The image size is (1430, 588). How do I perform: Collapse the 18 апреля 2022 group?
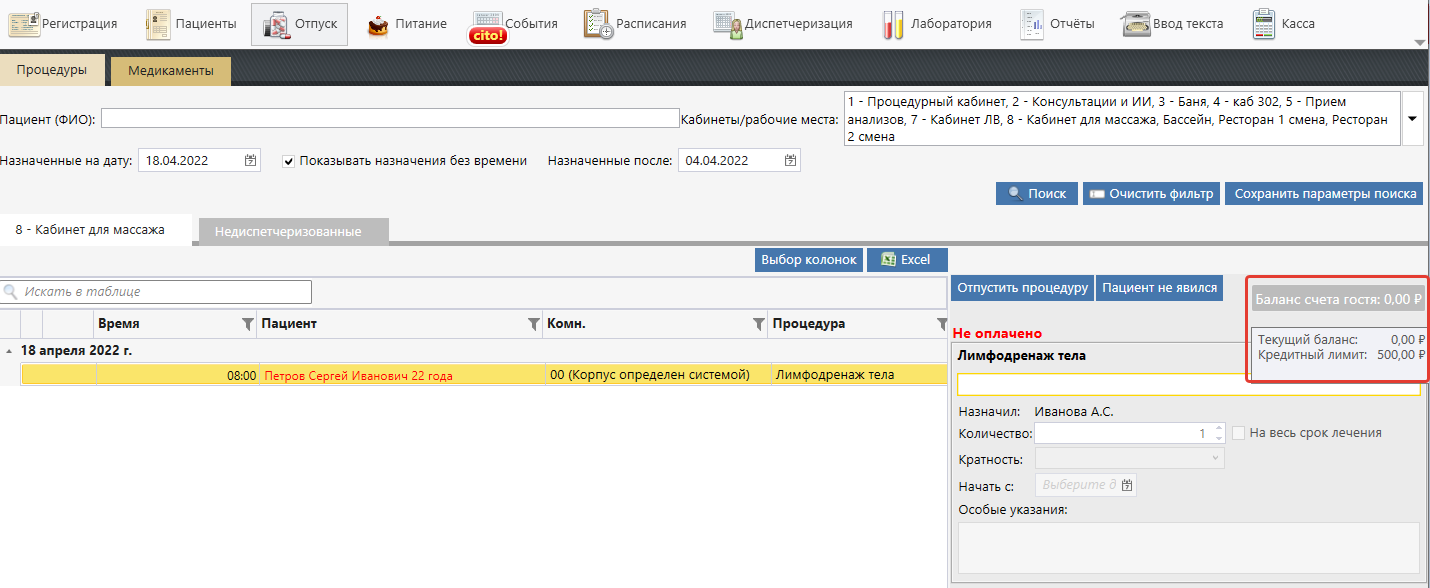click(9, 351)
